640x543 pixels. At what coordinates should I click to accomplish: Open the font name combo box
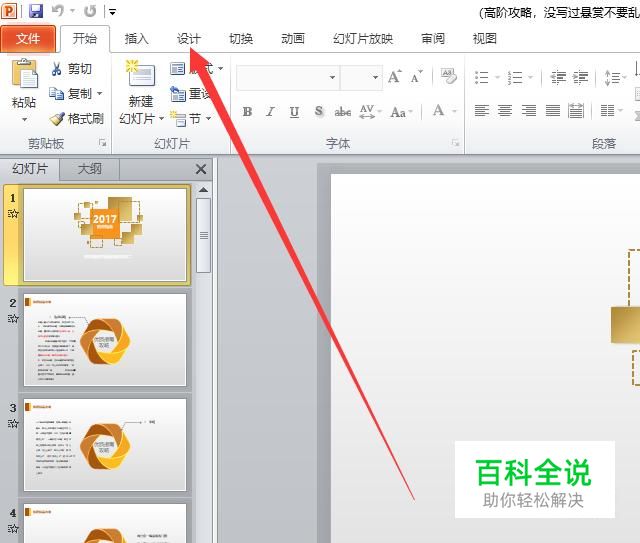(288, 77)
